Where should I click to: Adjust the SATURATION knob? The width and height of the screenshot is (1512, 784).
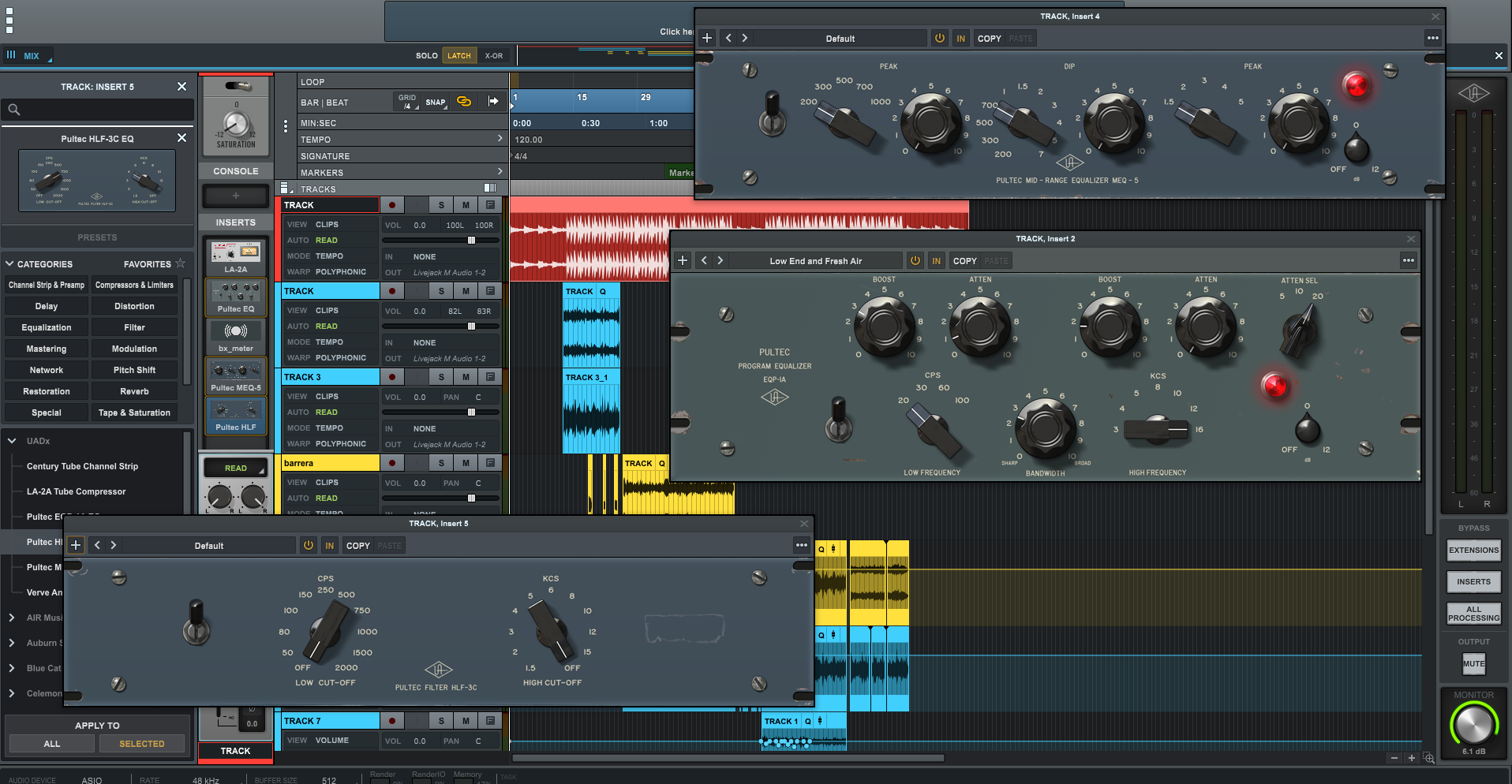(236, 125)
